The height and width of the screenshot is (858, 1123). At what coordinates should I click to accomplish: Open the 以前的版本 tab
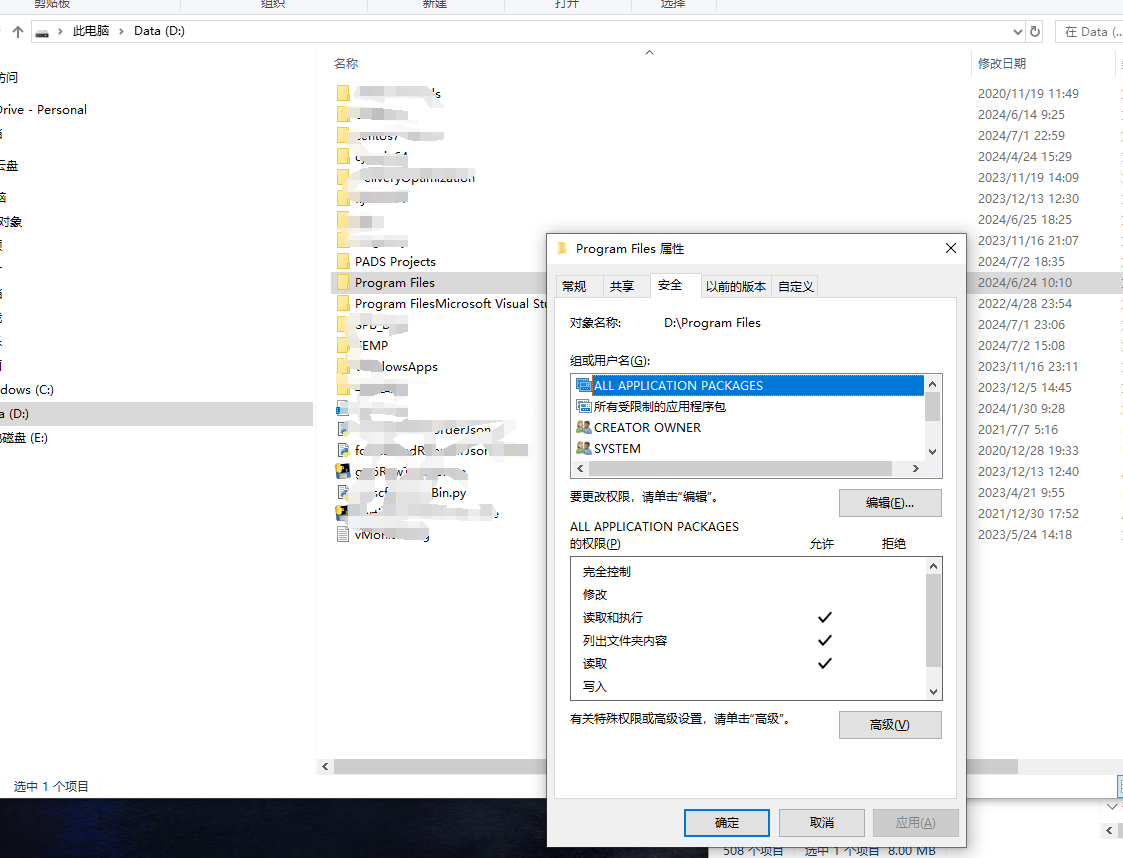[x=736, y=286]
